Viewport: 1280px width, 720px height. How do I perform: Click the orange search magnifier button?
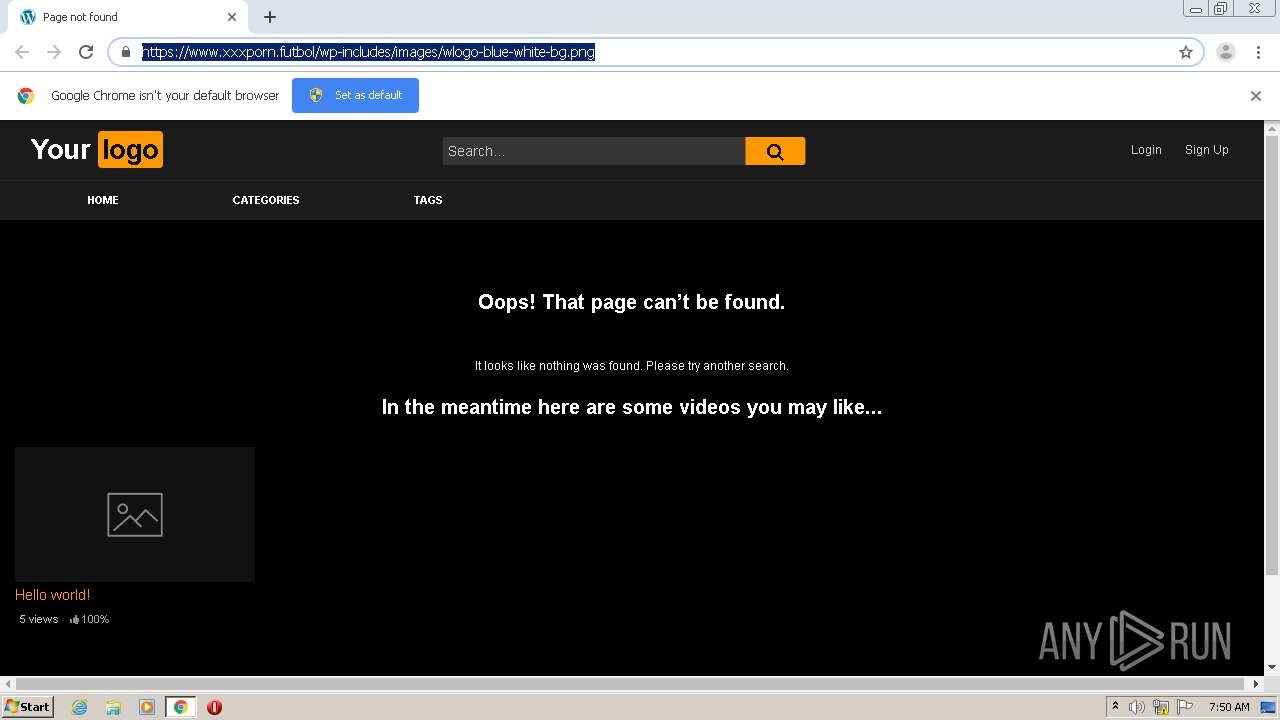tap(775, 151)
